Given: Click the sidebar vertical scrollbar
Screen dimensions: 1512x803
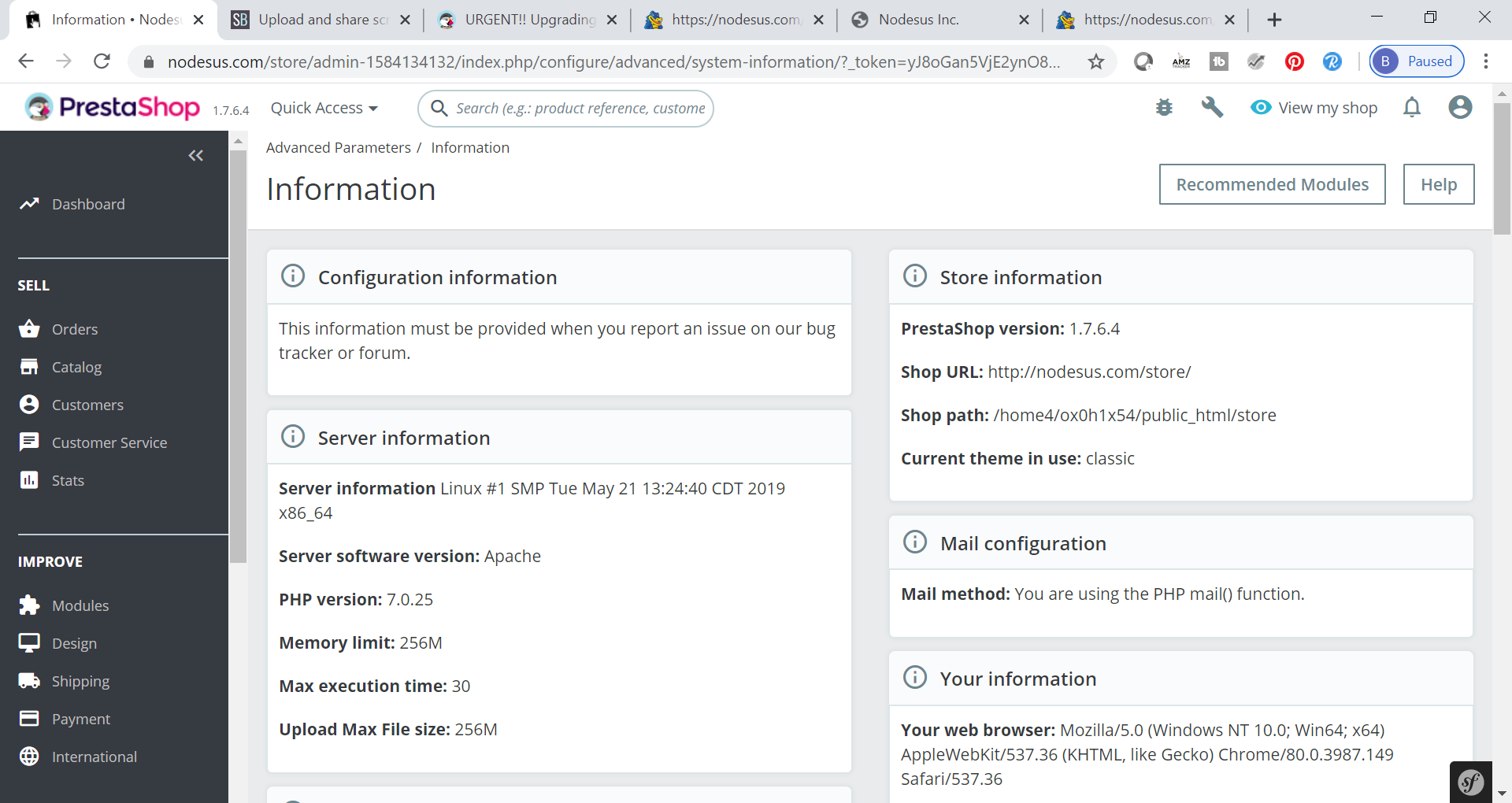Looking at the screenshot, I should (x=238, y=354).
